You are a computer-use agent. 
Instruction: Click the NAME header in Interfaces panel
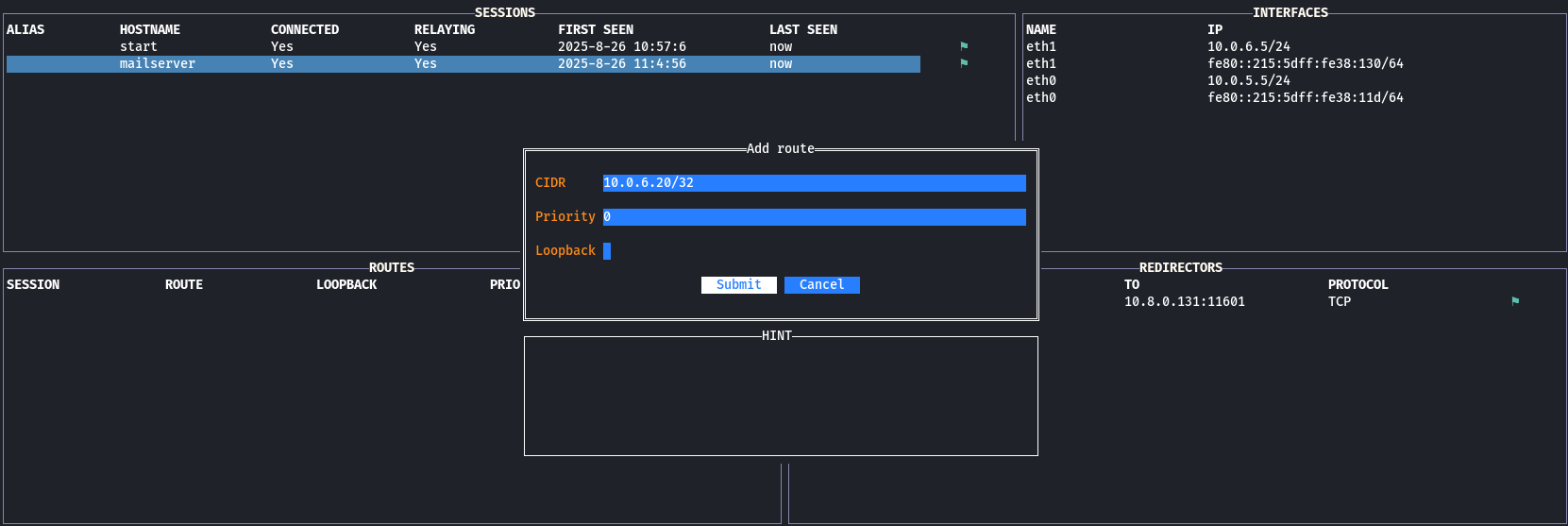click(x=1041, y=29)
